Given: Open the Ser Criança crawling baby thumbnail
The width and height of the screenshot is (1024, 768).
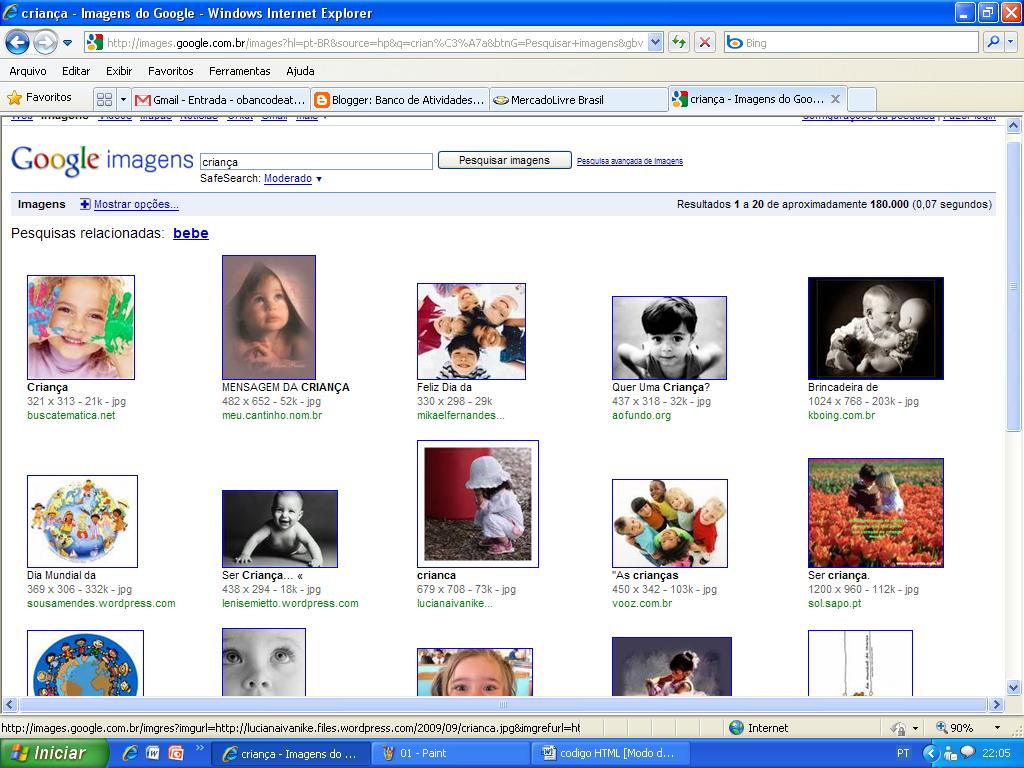Looking at the screenshot, I should [280, 529].
